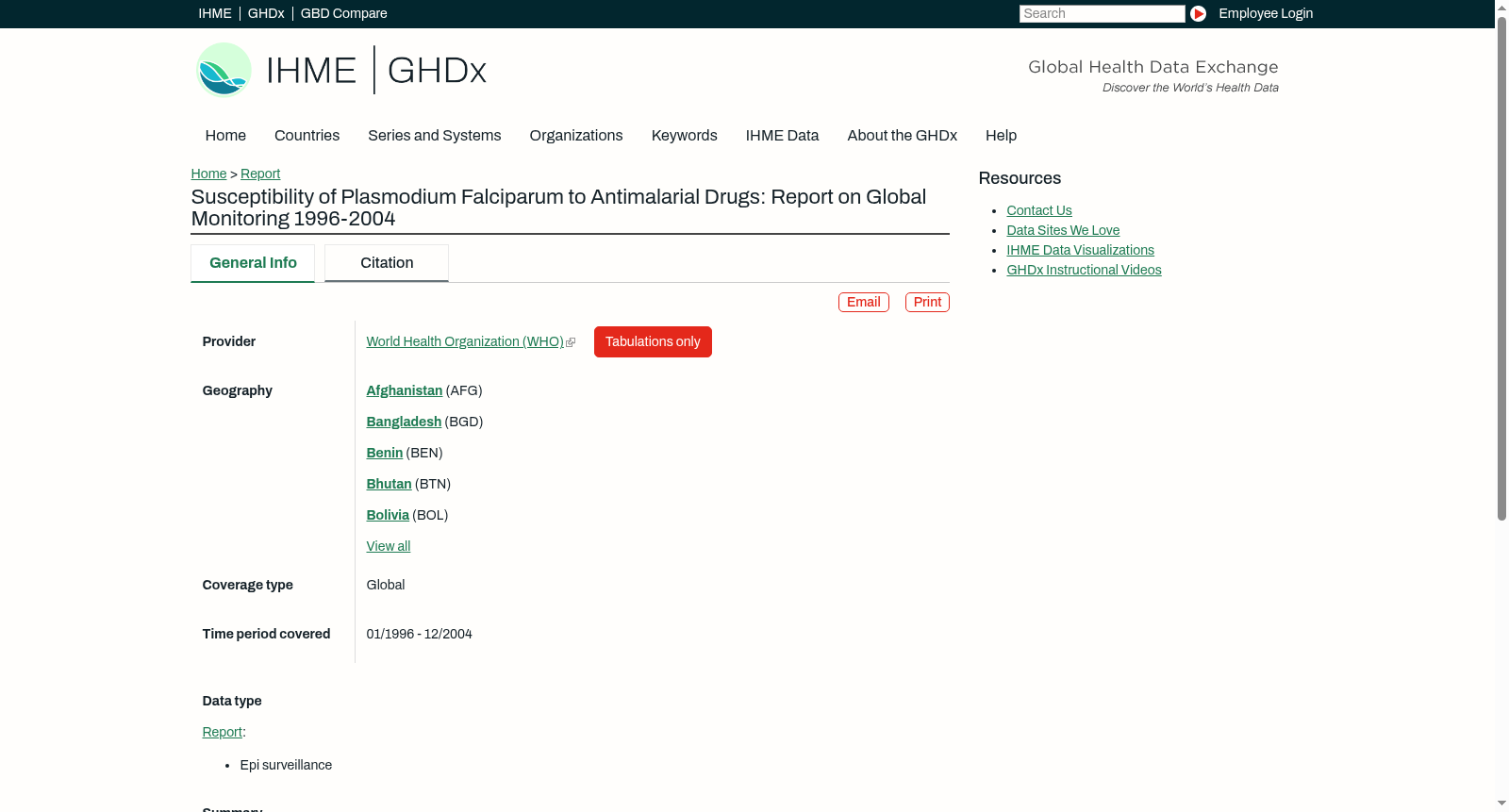The width and height of the screenshot is (1509, 812).
Task: Open the IHME link in top bar
Action: point(215,13)
